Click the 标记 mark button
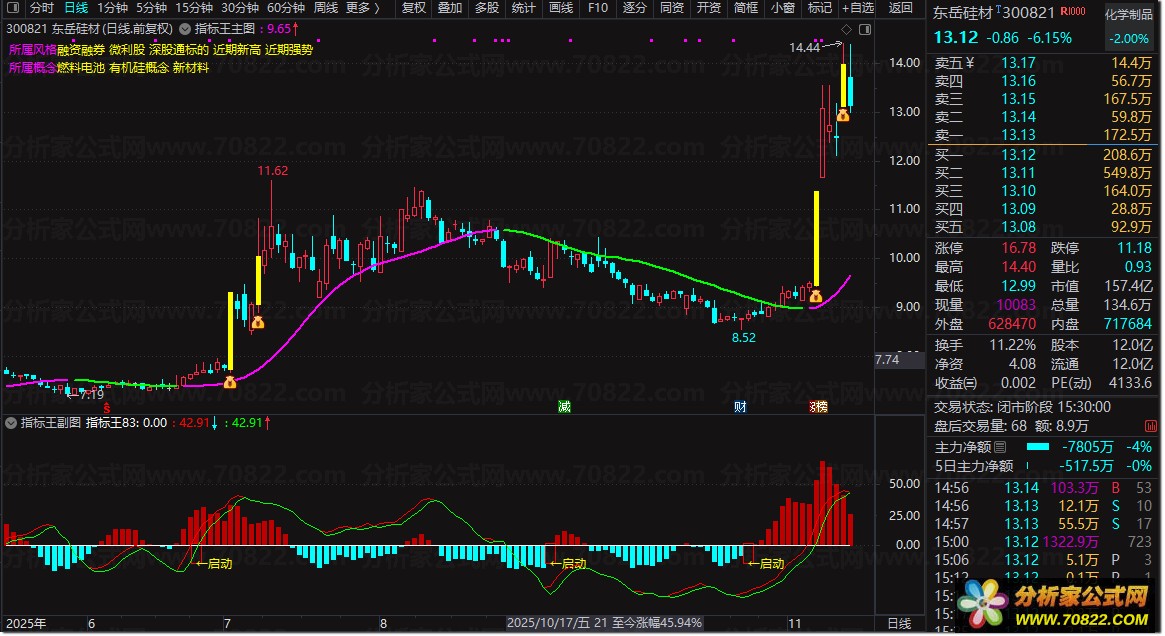This screenshot has width=1165, height=636. (820, 7)
